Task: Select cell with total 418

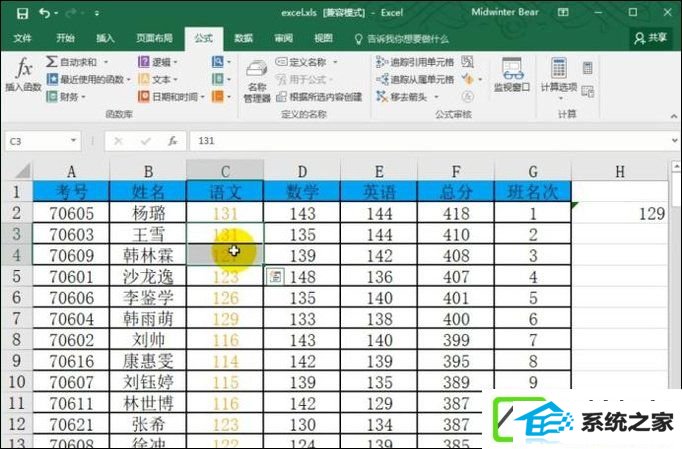Action: click(x=456, y=213)
